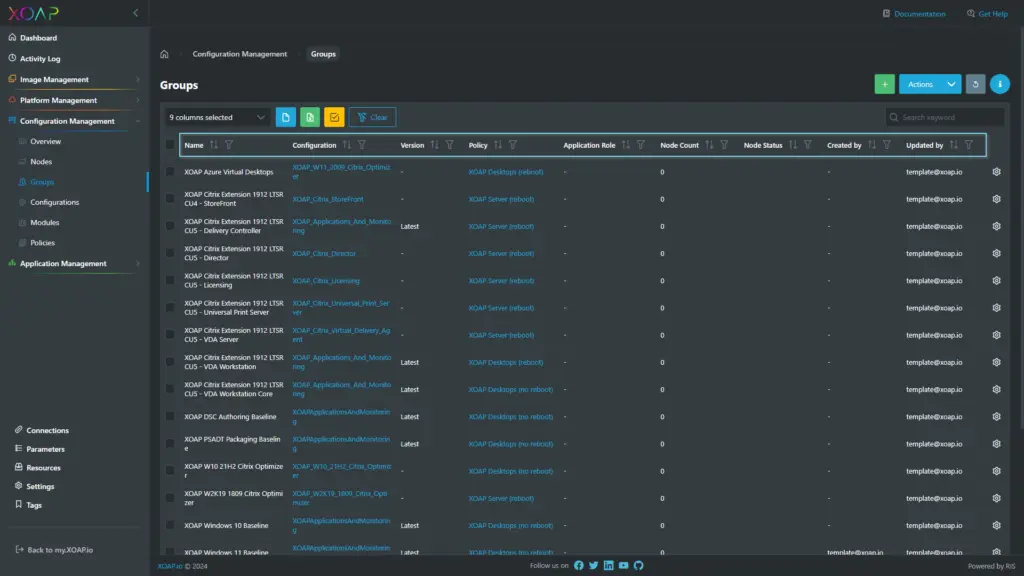
Task: Open the blue info button
Action: coord(999,84)
